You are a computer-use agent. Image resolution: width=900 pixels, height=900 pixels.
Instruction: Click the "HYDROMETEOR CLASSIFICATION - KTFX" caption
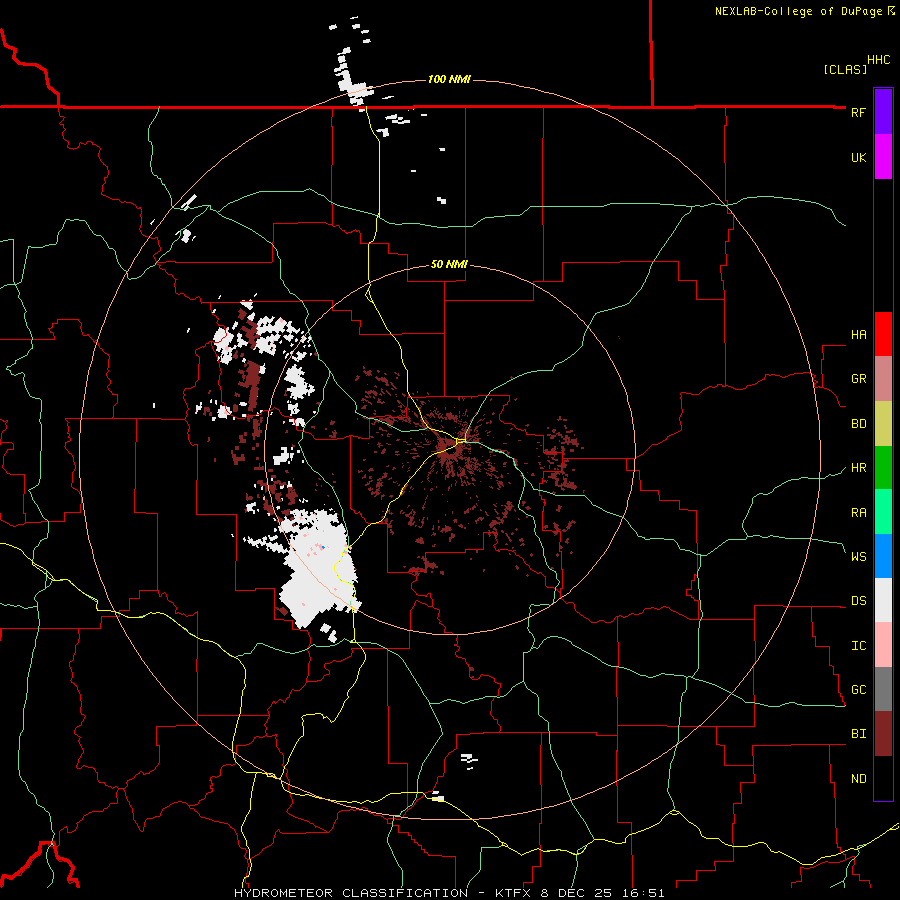pyautogui.click(x=385, y=893)
